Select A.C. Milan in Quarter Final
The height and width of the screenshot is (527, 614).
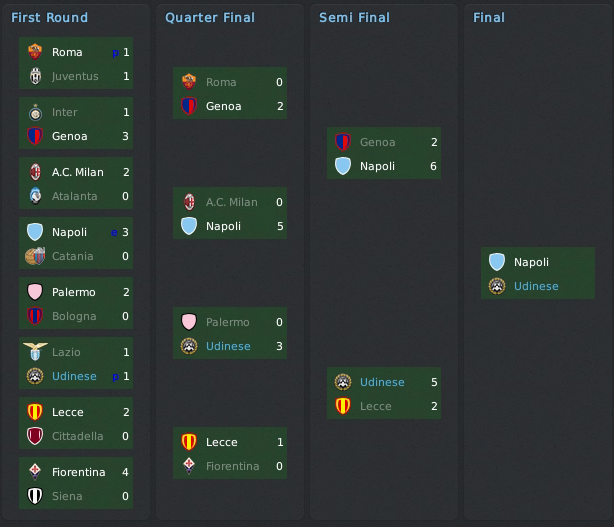pyautogui.click(x=231, y=202)
